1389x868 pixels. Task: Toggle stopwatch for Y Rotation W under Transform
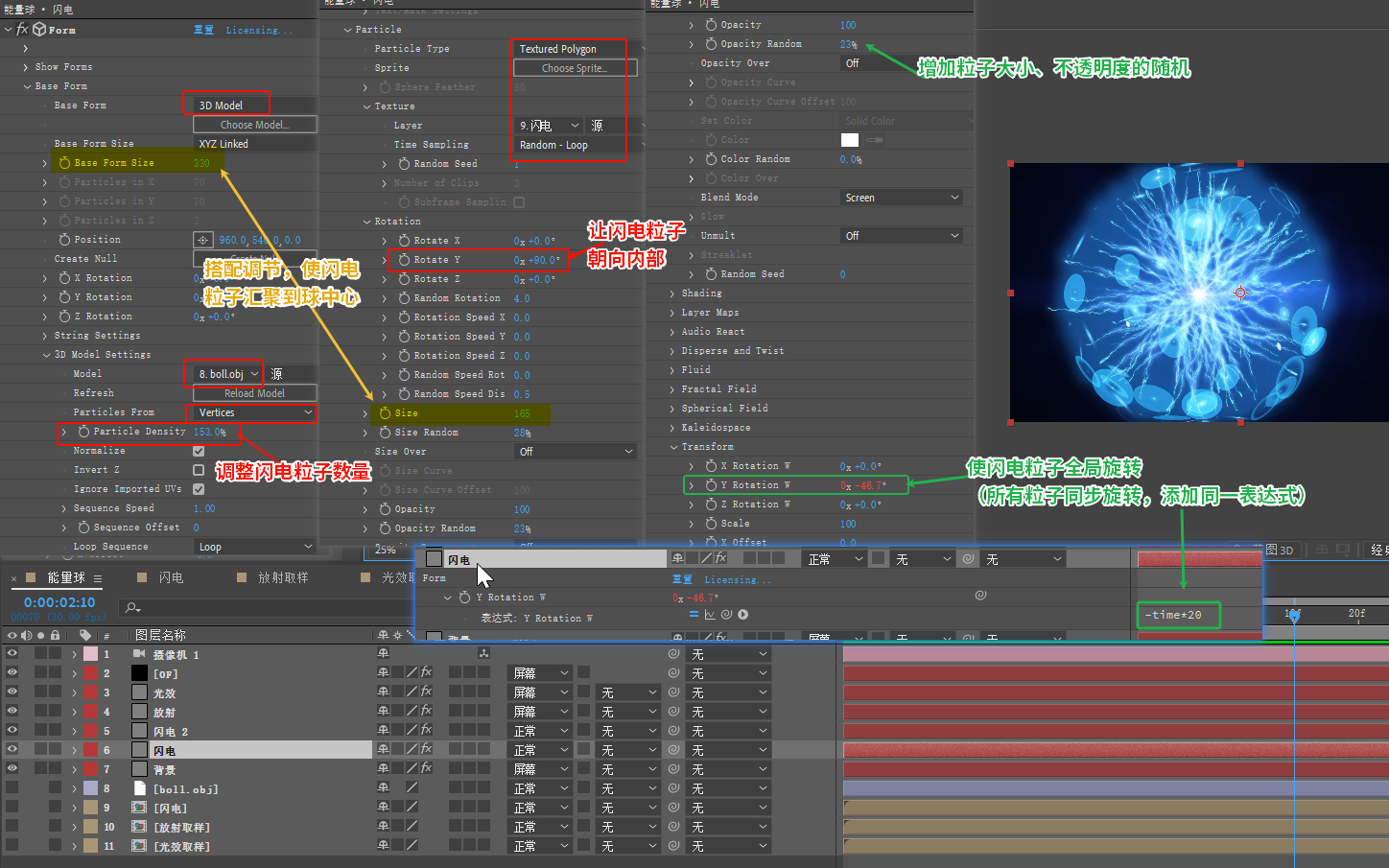711,485
